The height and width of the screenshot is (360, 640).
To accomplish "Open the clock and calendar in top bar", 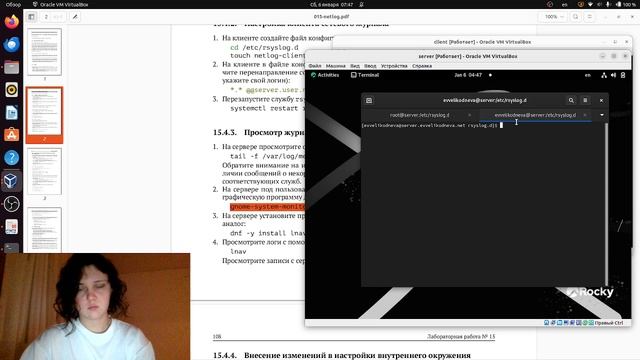I will tap(331, 4).
